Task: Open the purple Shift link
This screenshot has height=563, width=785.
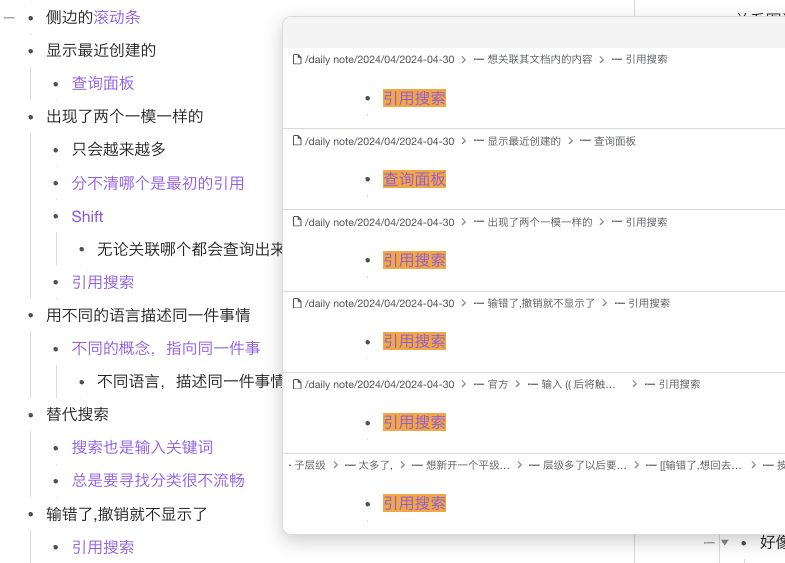Action: [87, 217]
